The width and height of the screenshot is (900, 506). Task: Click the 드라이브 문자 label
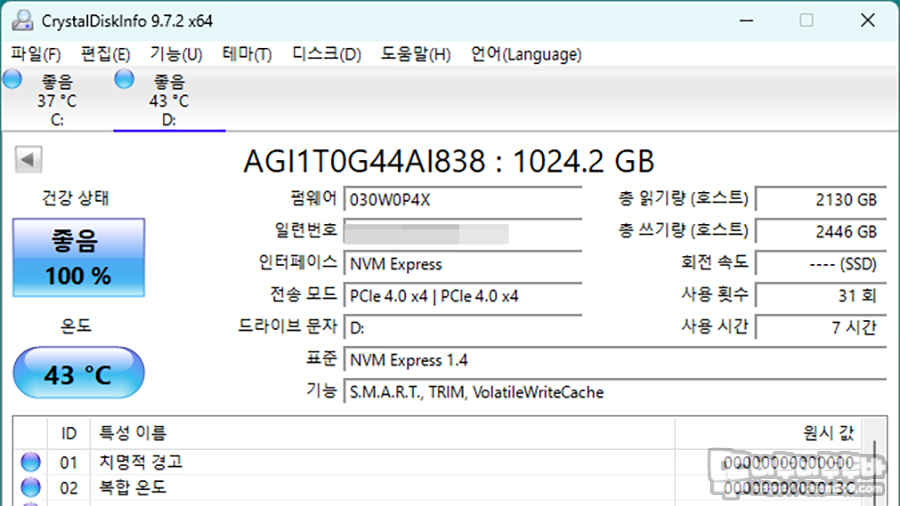tap(288, 326)
